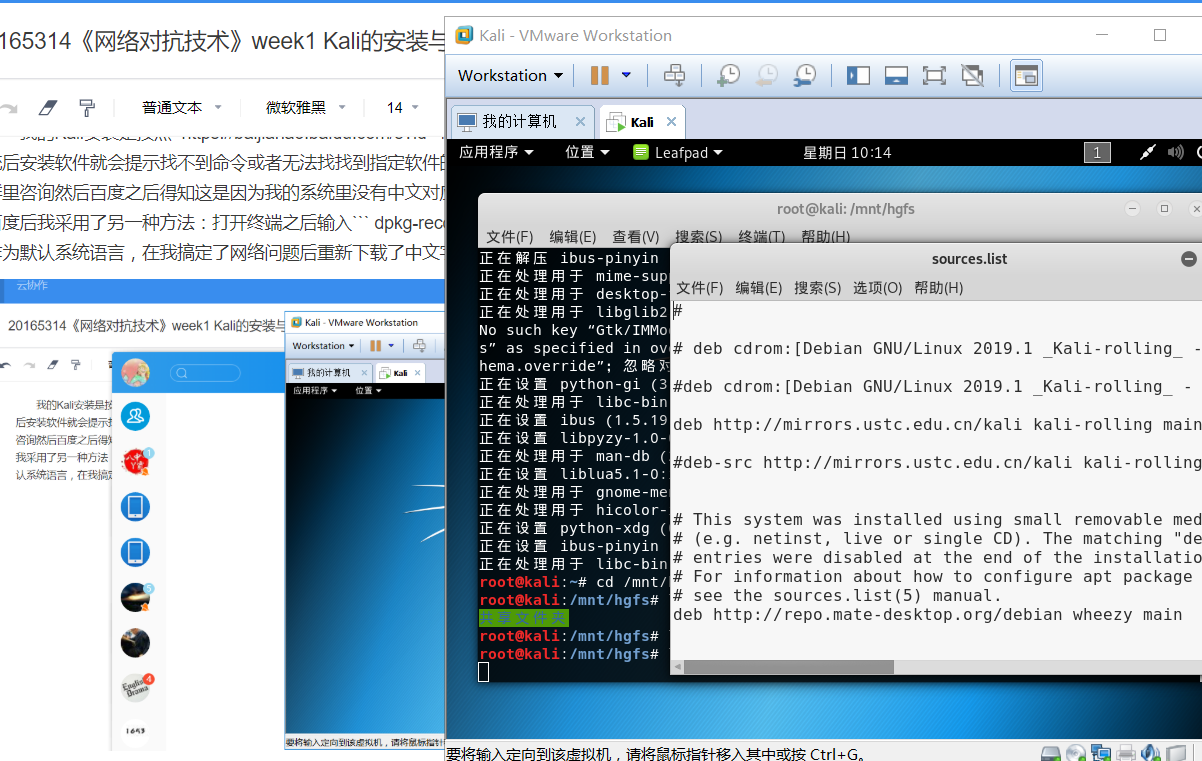The width and height of the screenshot is (1202, 761).
Task: Open the 1643 group chat
Action: click(136, 732)
